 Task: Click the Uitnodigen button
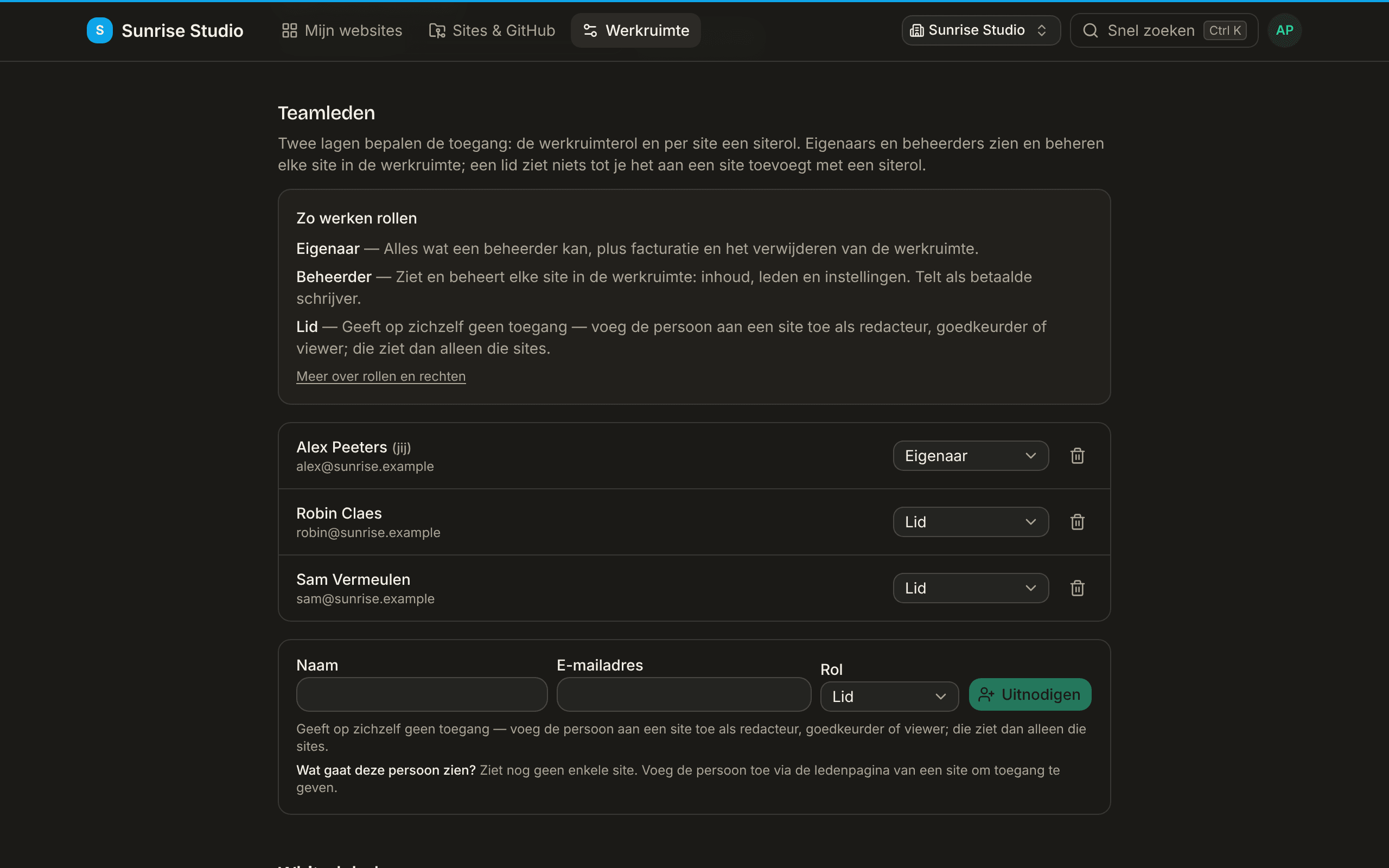1030,694
